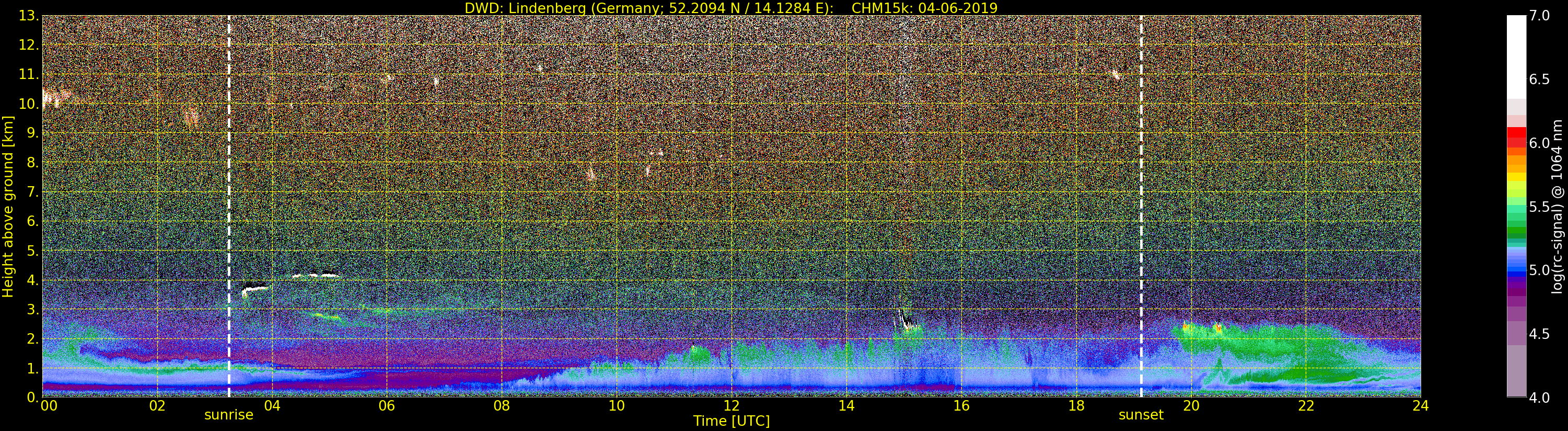Click the dashed sunrise marker line
1568x431 pixels.
(229, 207)
